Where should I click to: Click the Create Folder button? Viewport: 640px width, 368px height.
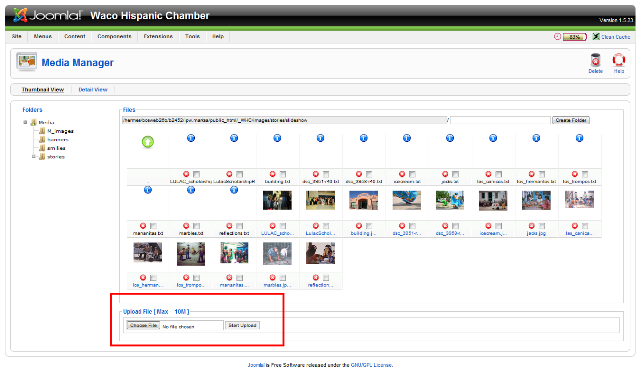pos(571,120)
